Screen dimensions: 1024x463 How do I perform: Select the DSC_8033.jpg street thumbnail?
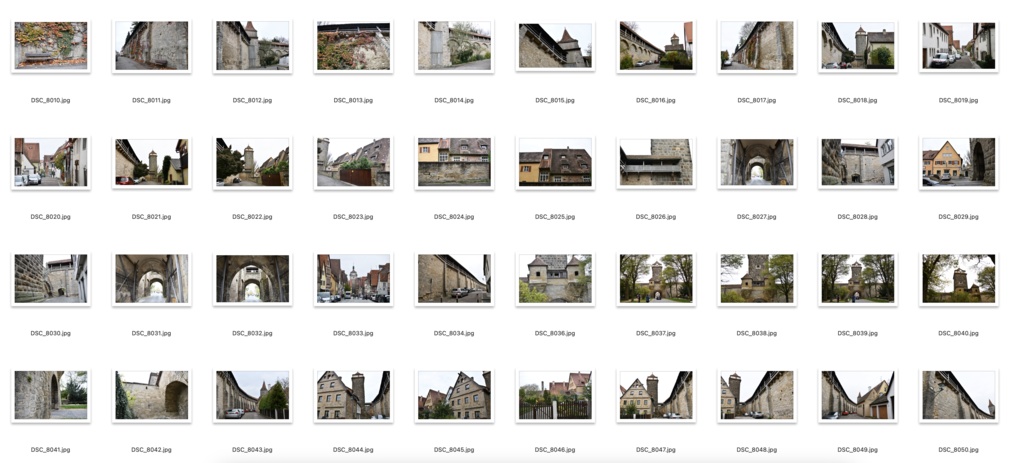[x=353, y=279]
